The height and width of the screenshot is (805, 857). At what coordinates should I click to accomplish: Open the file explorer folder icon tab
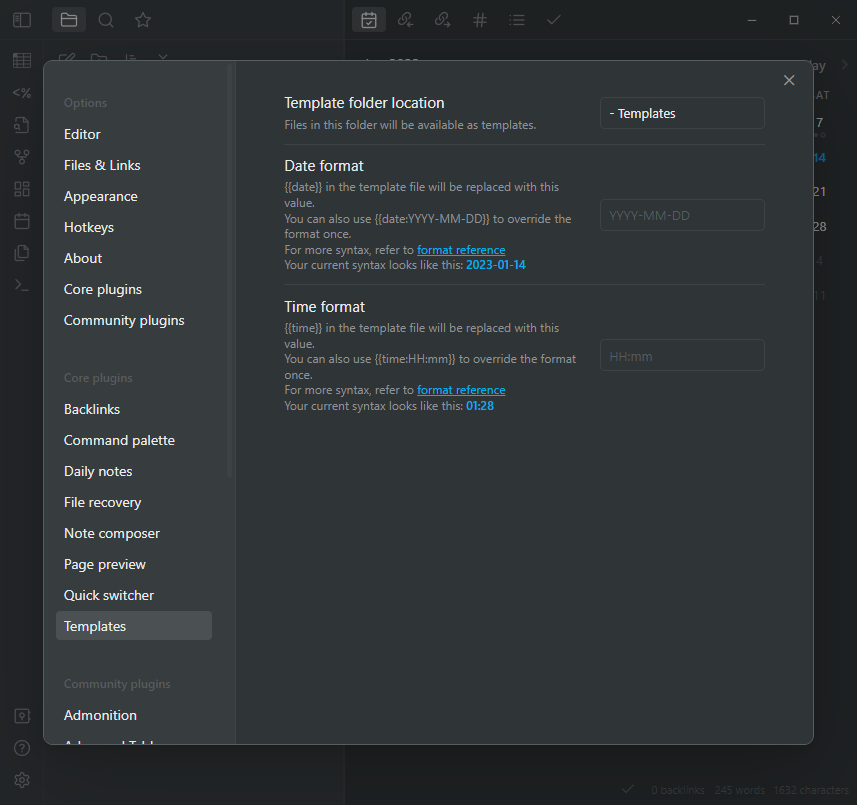[x=68, y=20]
